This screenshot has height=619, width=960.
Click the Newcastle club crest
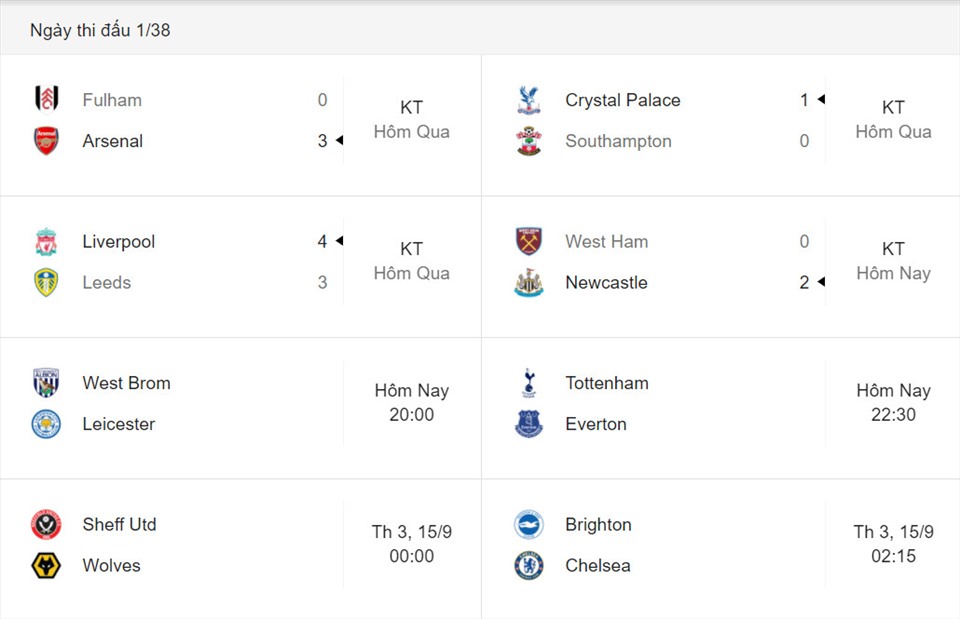[x=528, y=282]
